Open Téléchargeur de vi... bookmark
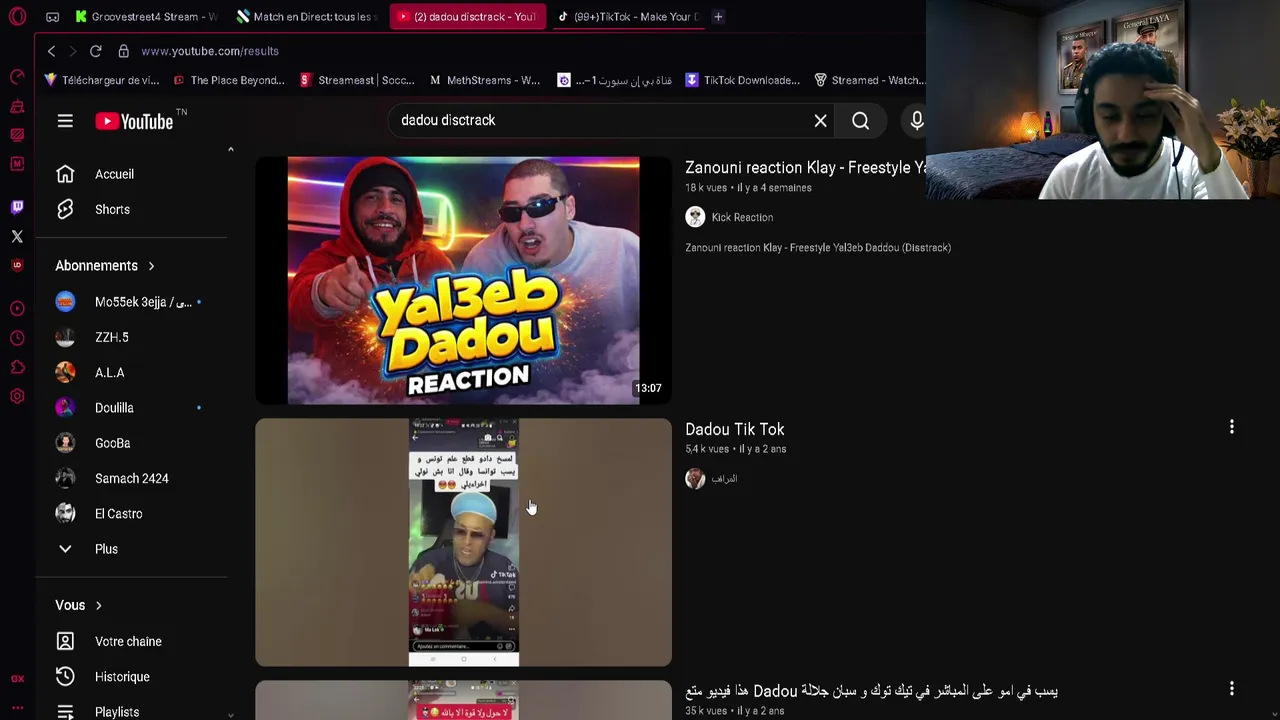 102,80
